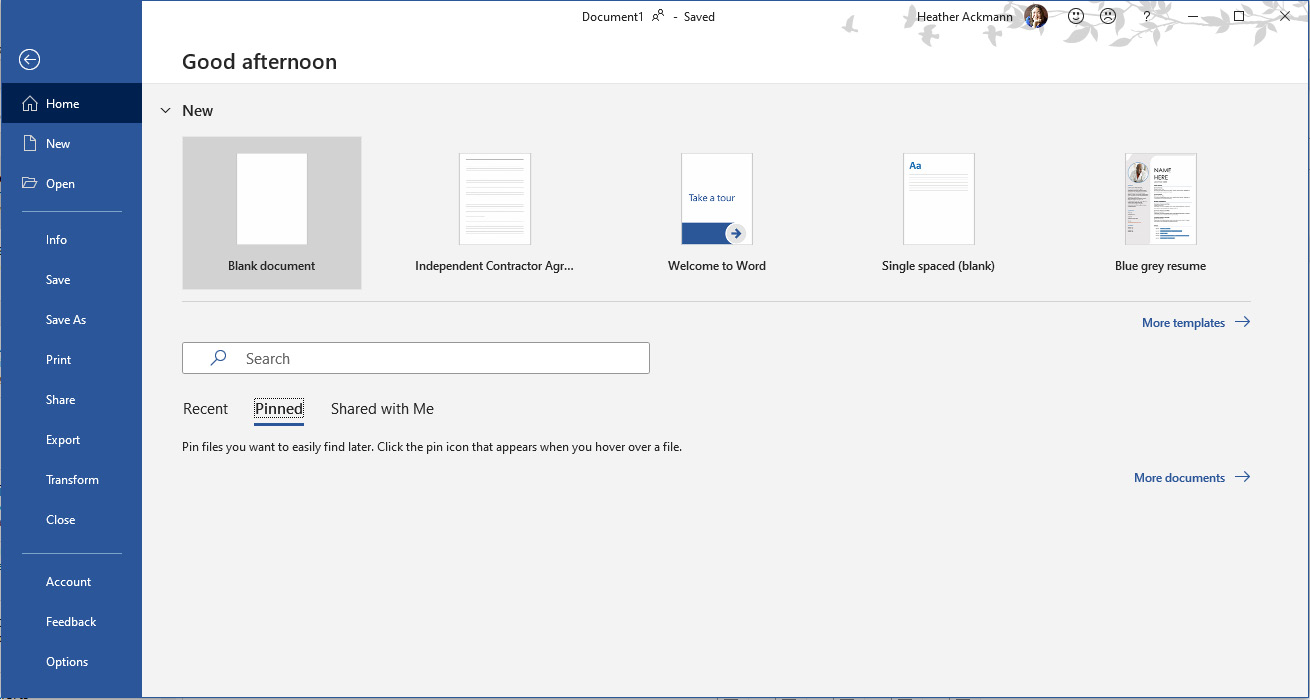Switch to the Recent tab

(x=205, y=408)
